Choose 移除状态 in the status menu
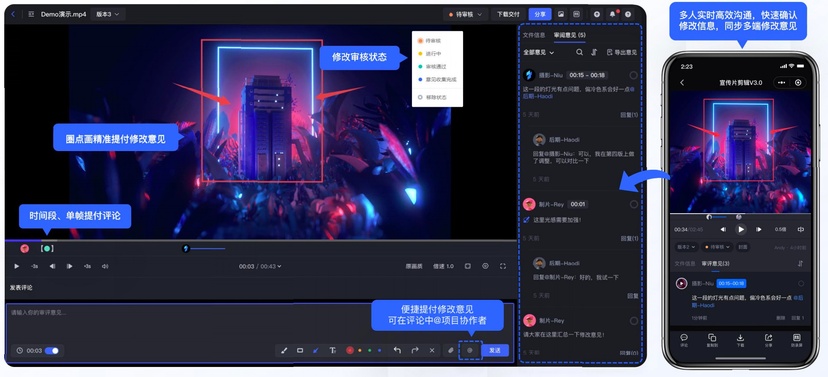 (437, 97)
